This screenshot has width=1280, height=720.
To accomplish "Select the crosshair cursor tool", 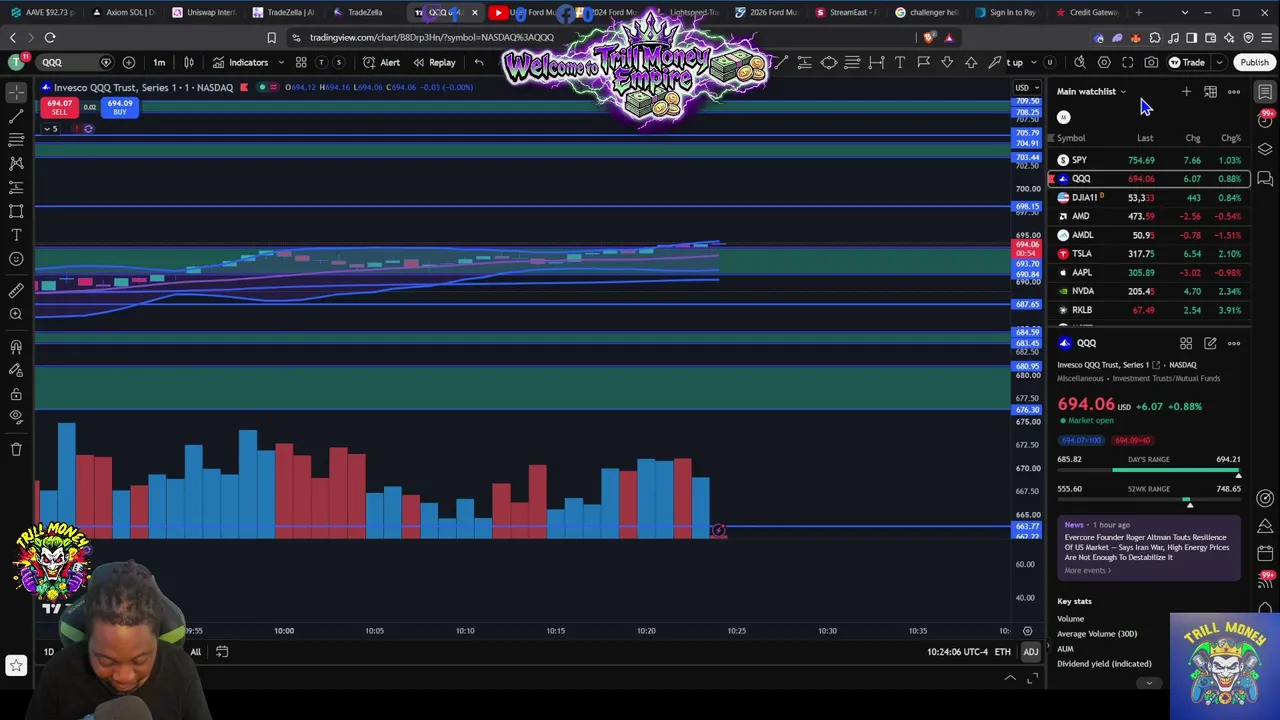I will 16,91.
